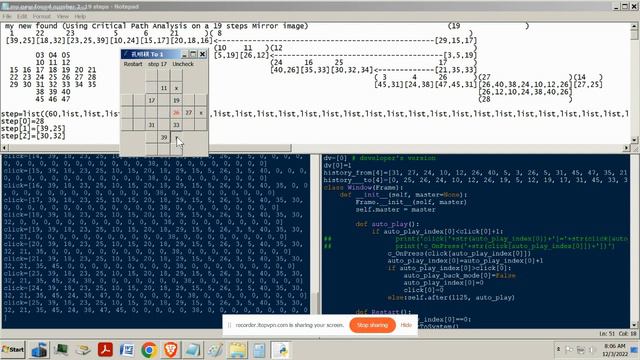Open Adobe Acrobat from the taskbar
The image size is (640, 360).
click(105, 350)
